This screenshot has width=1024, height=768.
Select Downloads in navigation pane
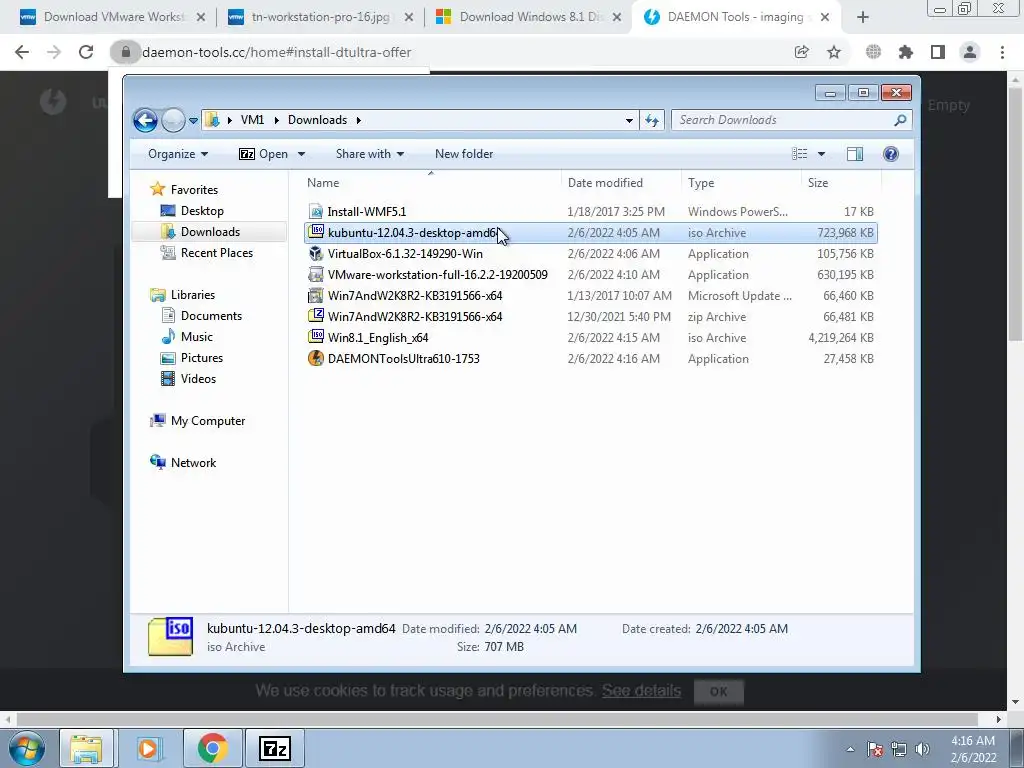[210, 232]
